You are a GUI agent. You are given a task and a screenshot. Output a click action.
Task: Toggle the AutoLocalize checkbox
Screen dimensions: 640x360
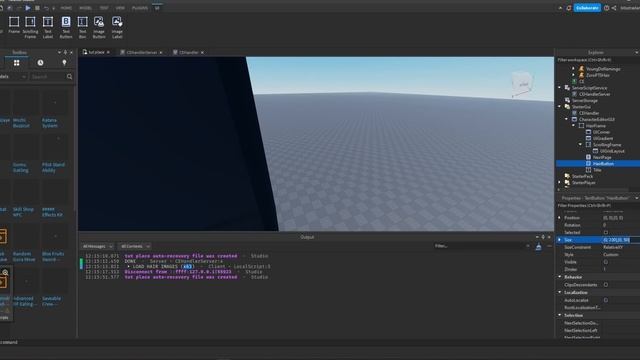coord(606,300)
